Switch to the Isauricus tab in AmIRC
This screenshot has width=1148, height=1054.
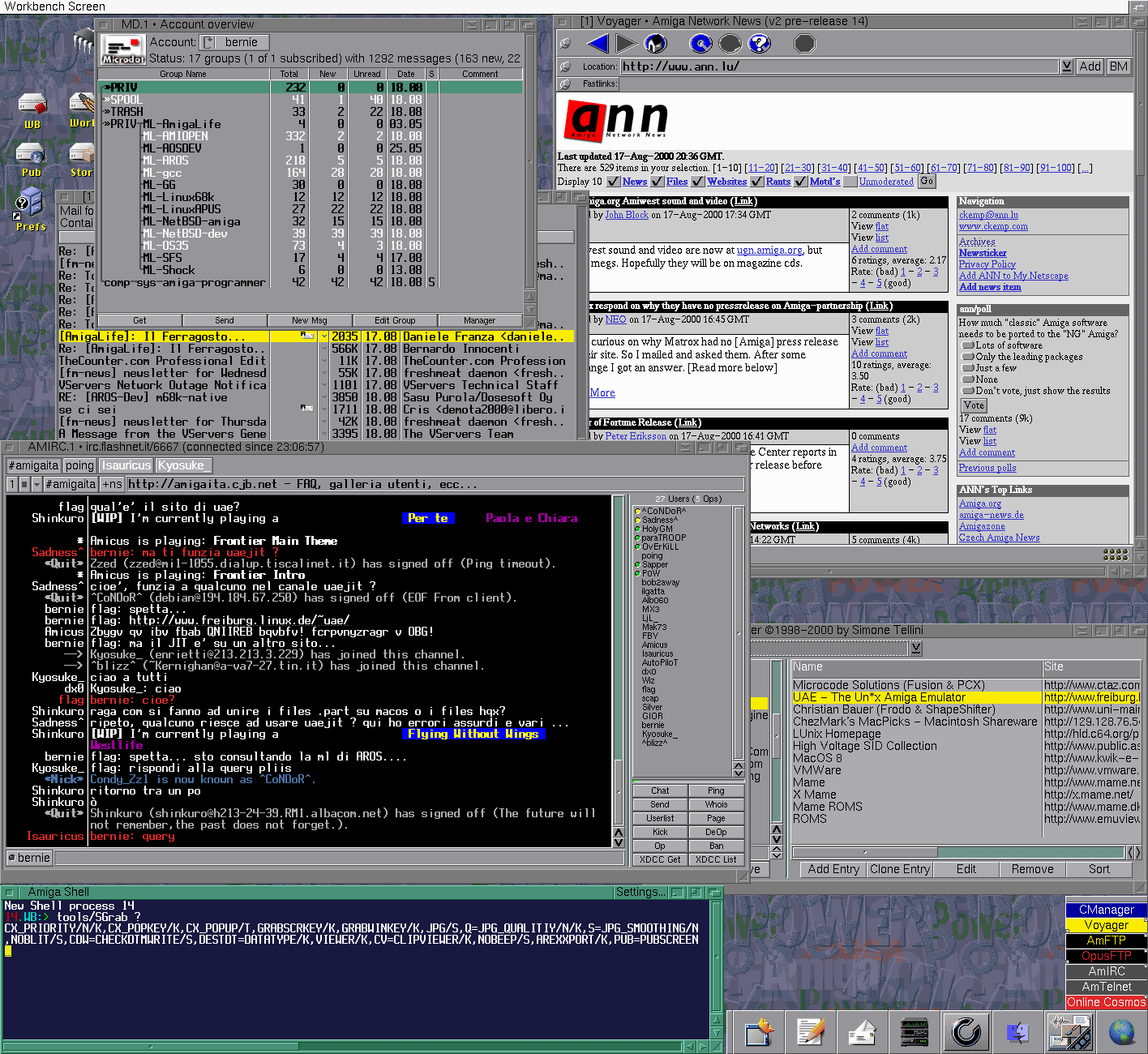pos(126,465)
